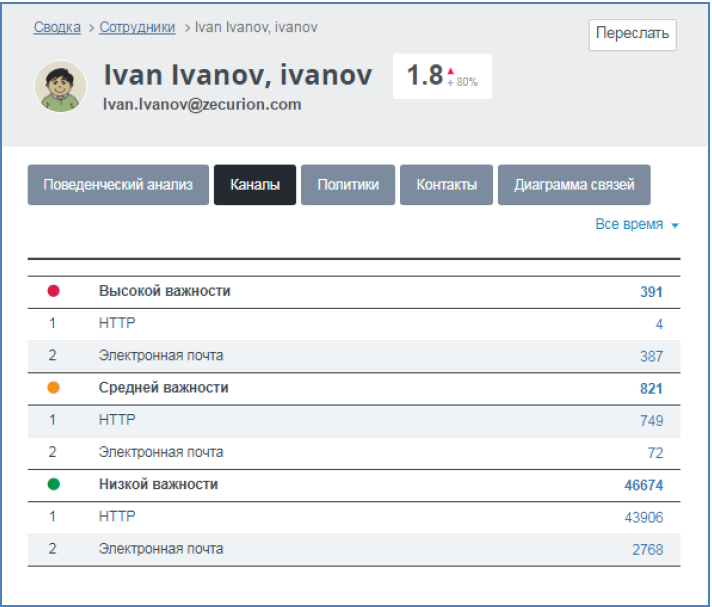
Task: Navigate to Сводка breadcrumb link
Action: click(57, 27)
